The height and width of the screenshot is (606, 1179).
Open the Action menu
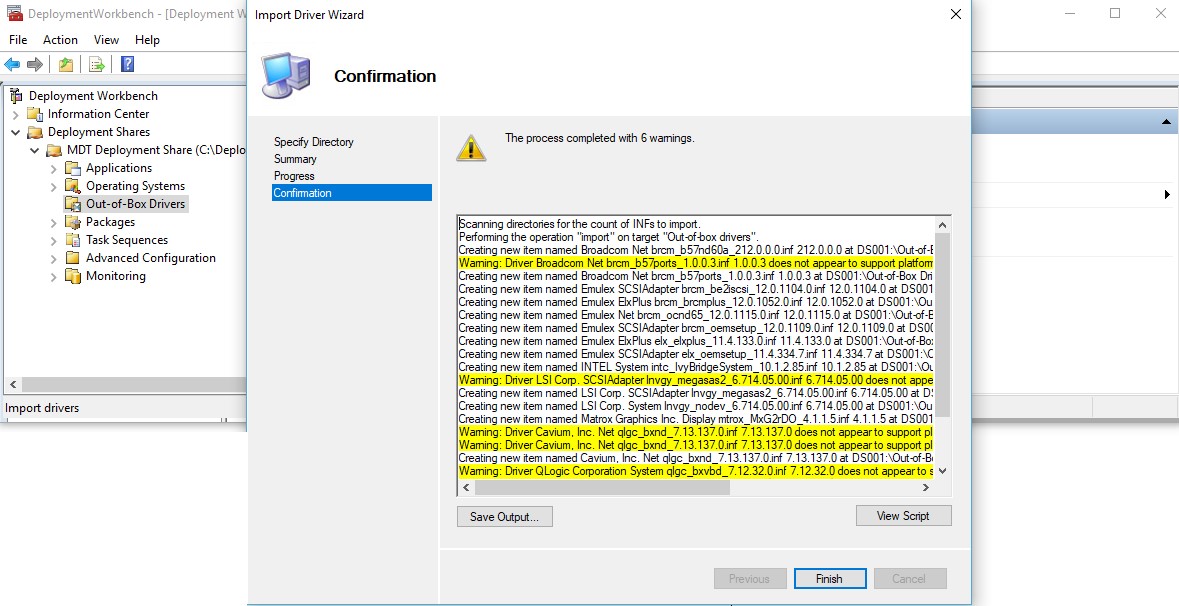click(x=60, y=40)
